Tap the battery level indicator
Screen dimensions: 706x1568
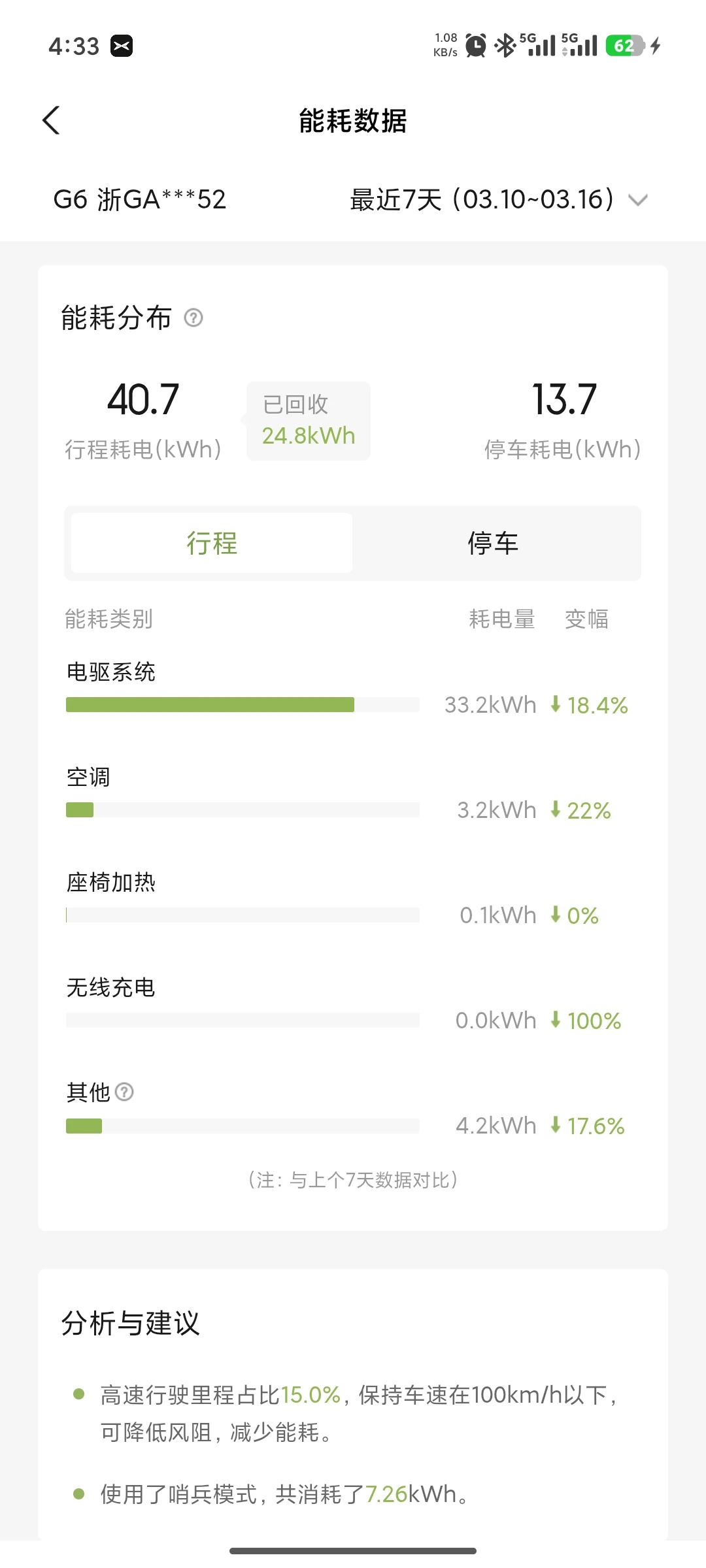625,46
